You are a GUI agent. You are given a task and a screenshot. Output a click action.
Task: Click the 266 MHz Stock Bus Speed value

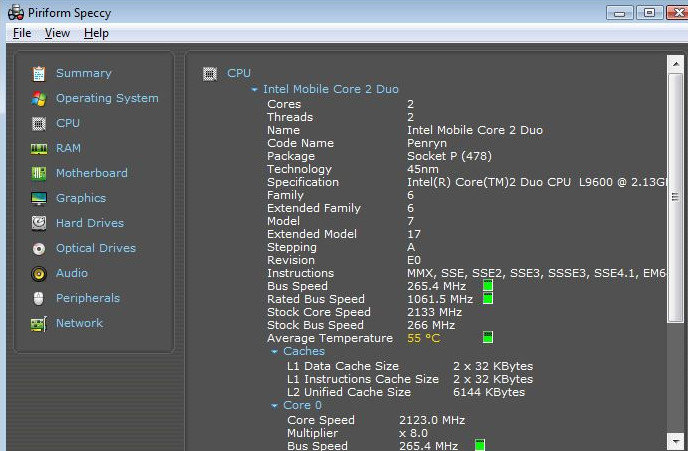[x=430, y=325]
